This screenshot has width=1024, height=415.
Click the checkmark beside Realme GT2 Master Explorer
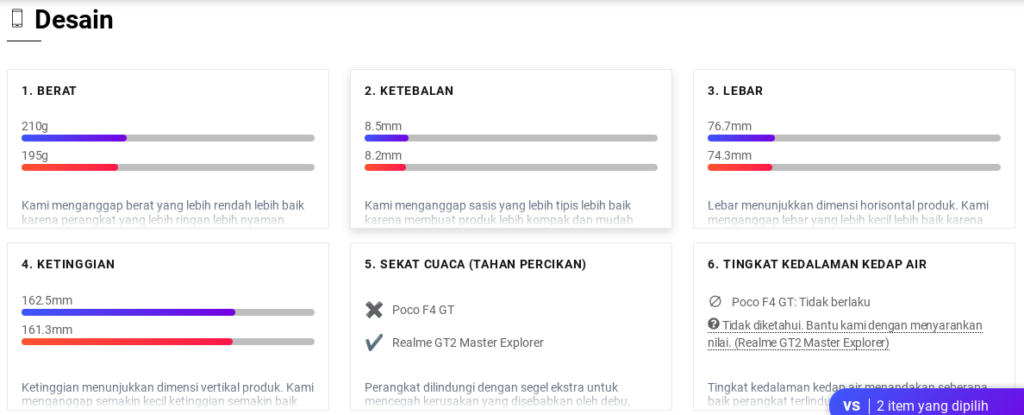374,342
